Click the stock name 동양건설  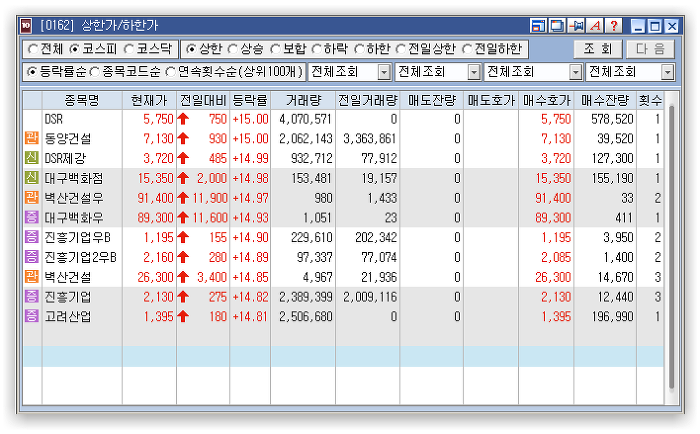(x=68, y=139)
